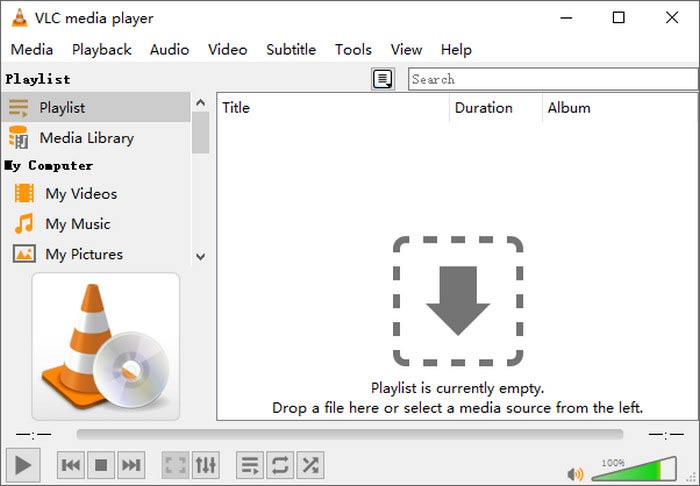Skip to previous media track
The image size is (700, 486).
click(71, 465)
